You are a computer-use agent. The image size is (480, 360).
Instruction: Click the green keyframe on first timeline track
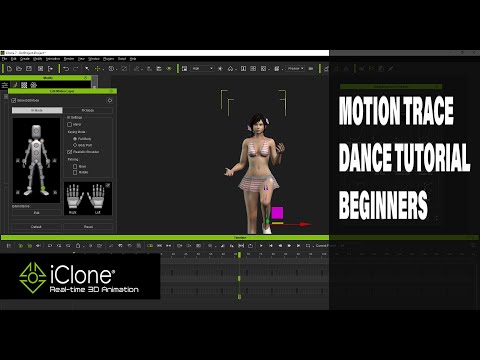coord(239,278)
